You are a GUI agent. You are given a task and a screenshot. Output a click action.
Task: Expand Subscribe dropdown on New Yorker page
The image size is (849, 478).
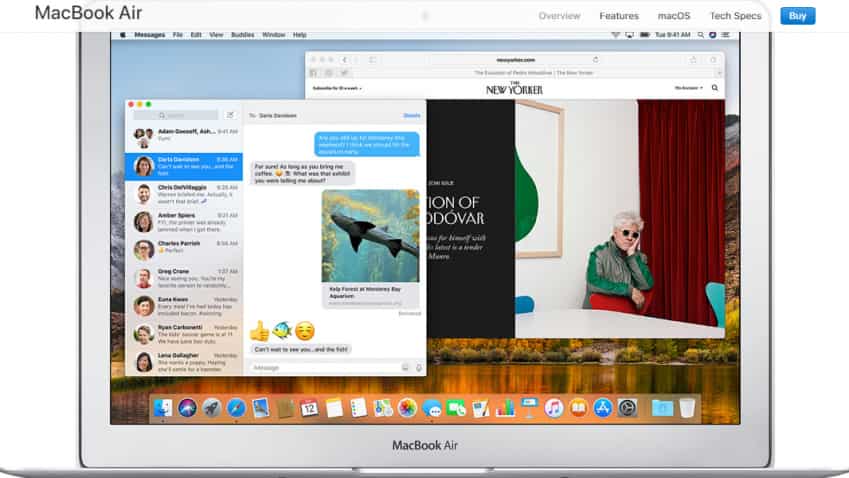337,88
